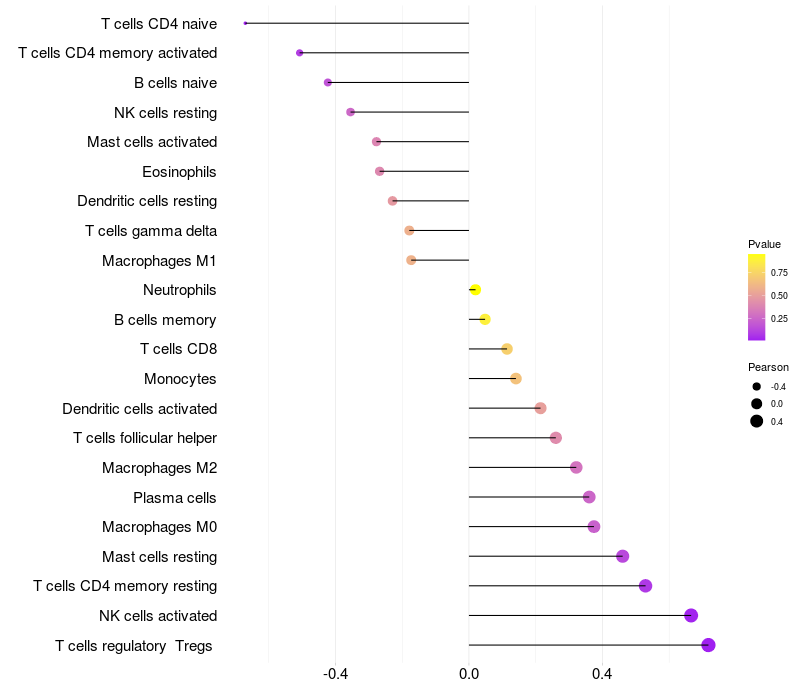Select the Macrophages M2 label
800x700 pixels.
point(160,467)
